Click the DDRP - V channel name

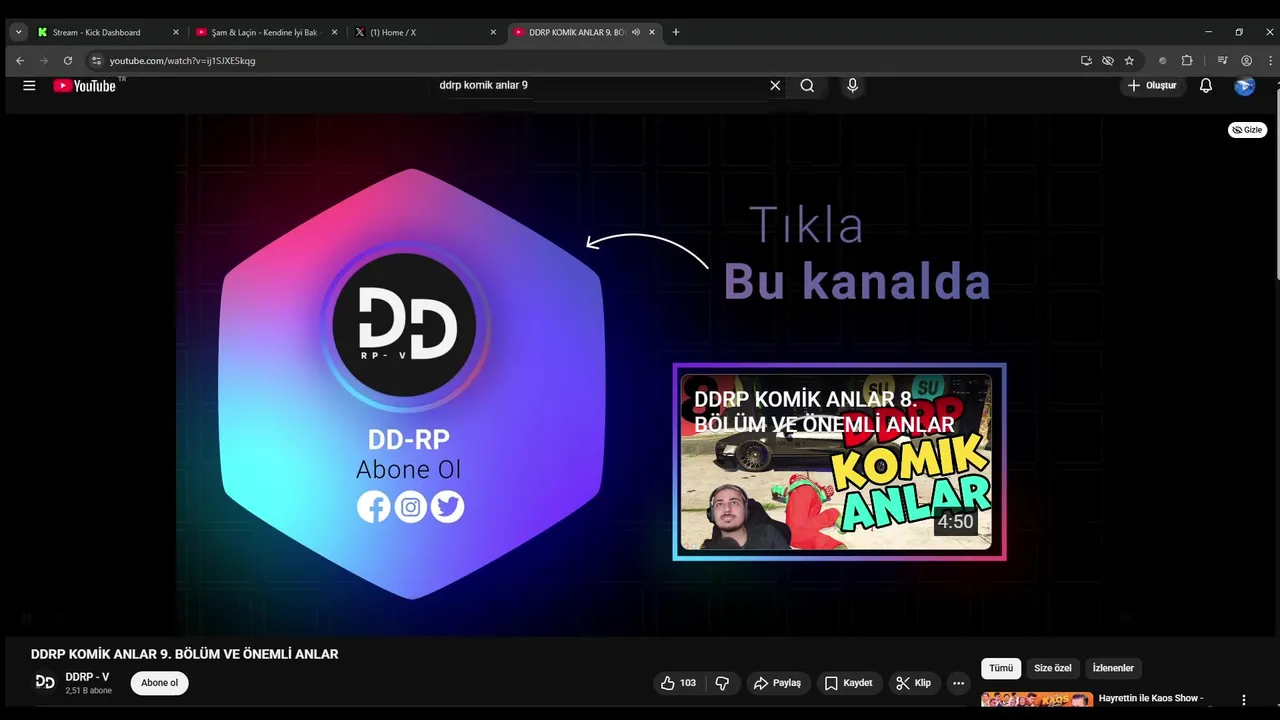click(87, 677)
